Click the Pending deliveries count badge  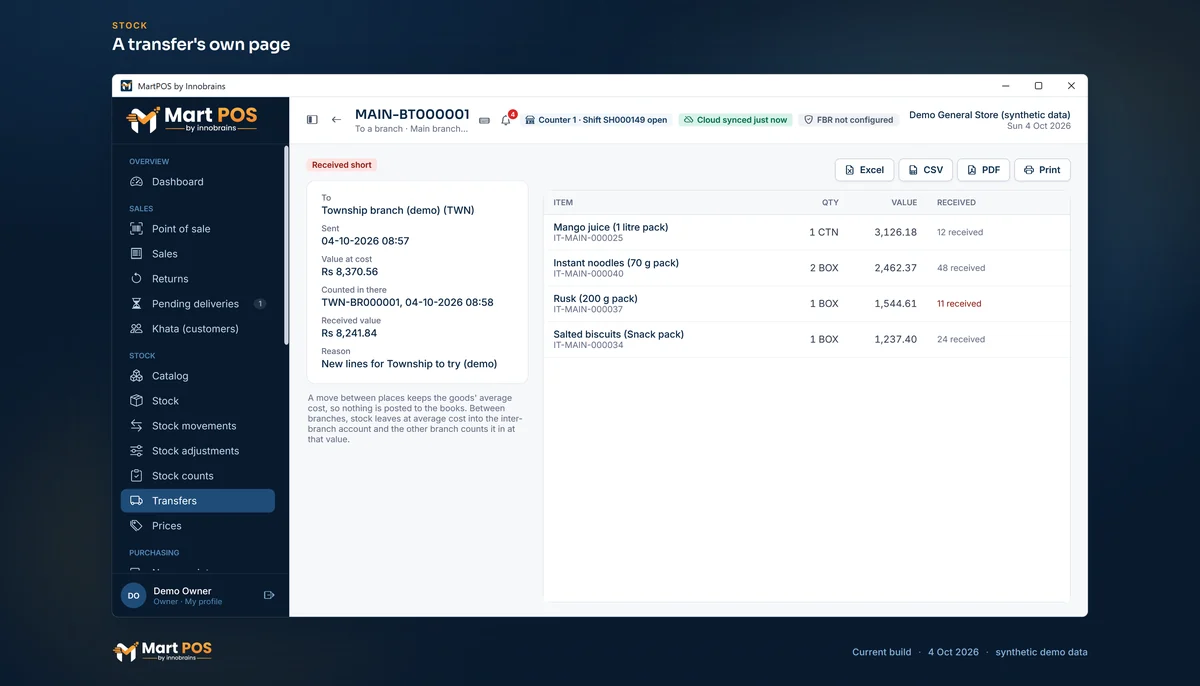[x=260, y=304]
